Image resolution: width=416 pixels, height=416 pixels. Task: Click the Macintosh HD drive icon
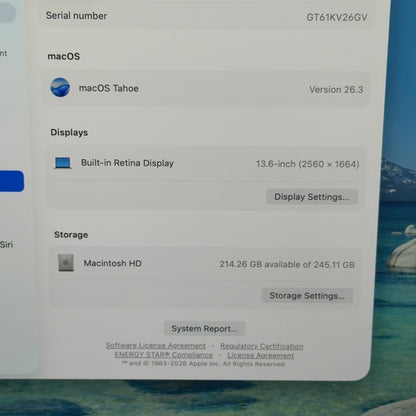click(x=66, y=263)
